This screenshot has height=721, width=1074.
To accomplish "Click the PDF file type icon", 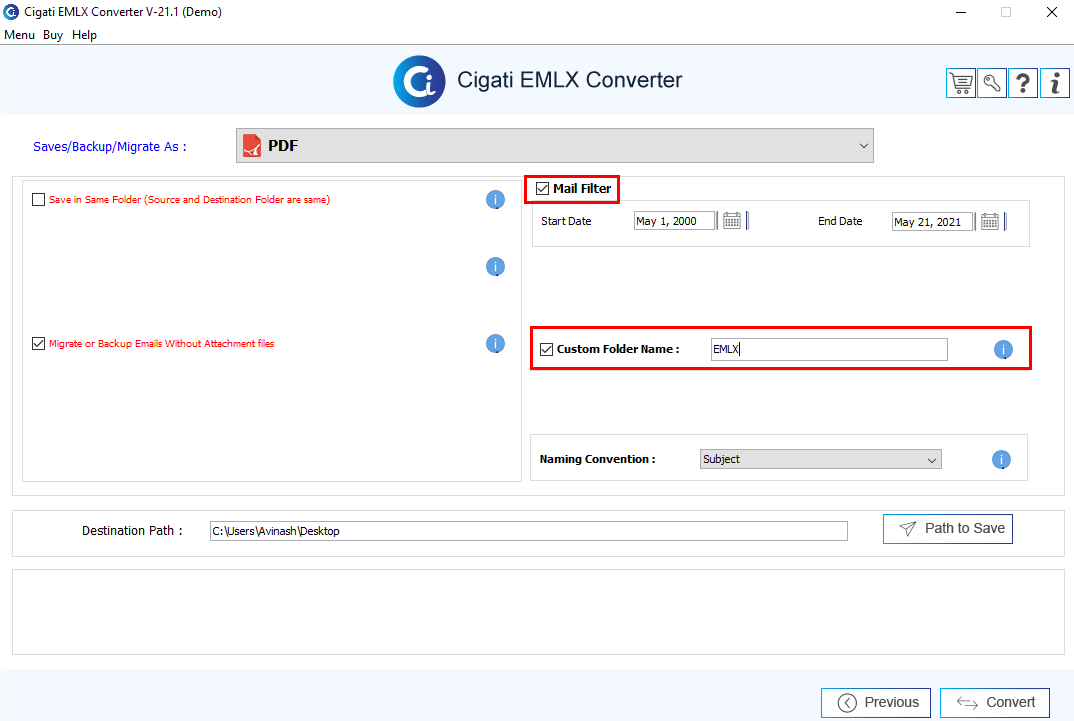I will pos(252,145).
